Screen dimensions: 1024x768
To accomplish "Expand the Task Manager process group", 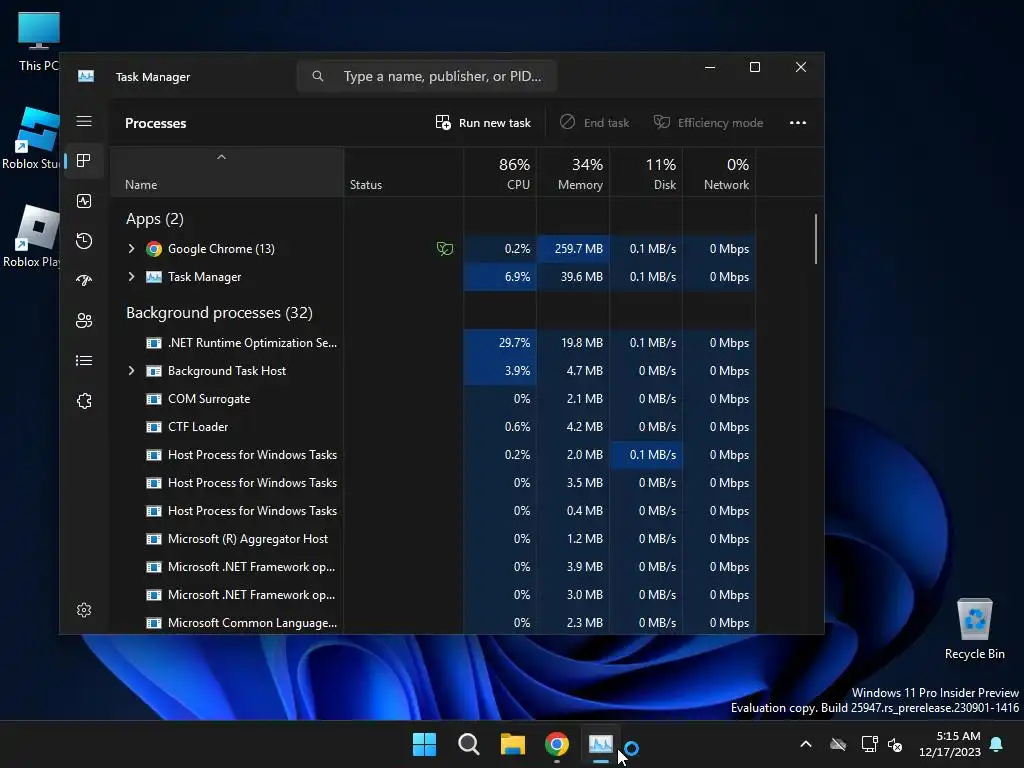I will [x=131, y=277].
